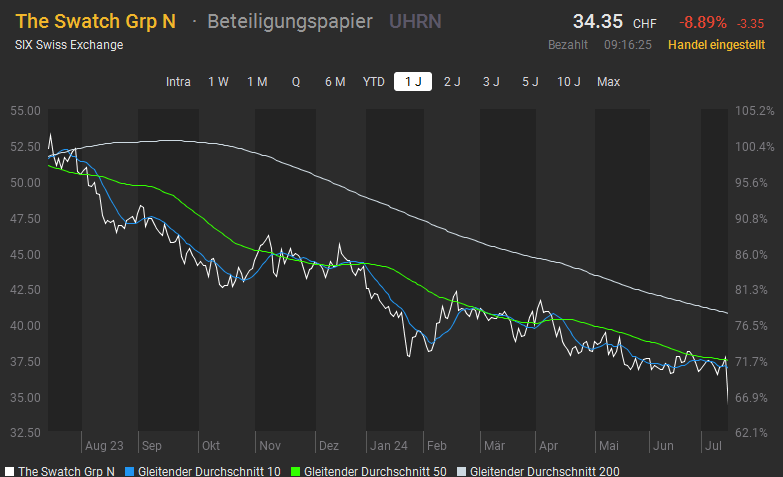Open The Swatch Grp N orange title
This screenshot has height=477, width=783.
[x=95, y=21]
